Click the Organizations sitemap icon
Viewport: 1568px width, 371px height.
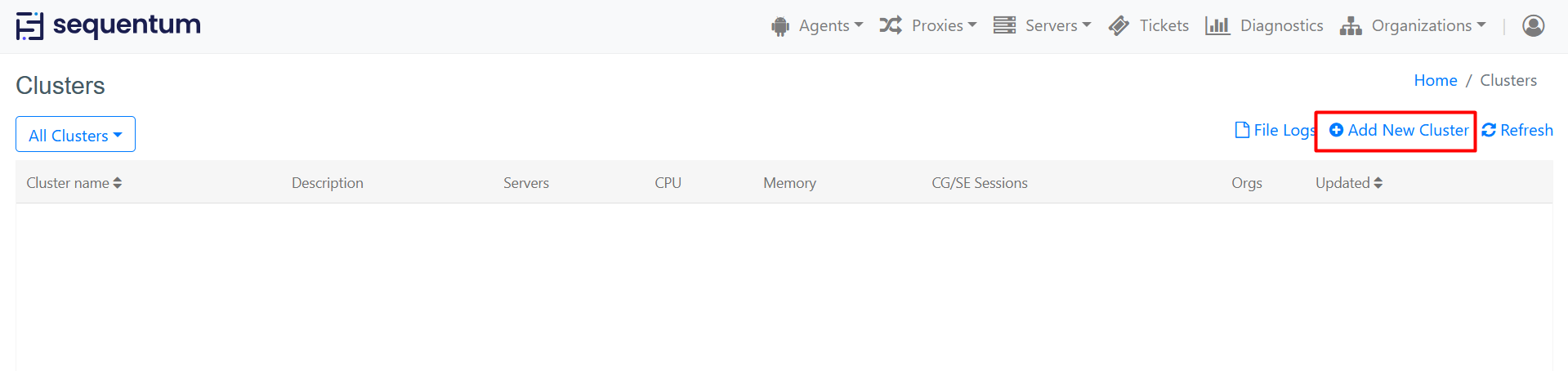(x=1351, y=26)
